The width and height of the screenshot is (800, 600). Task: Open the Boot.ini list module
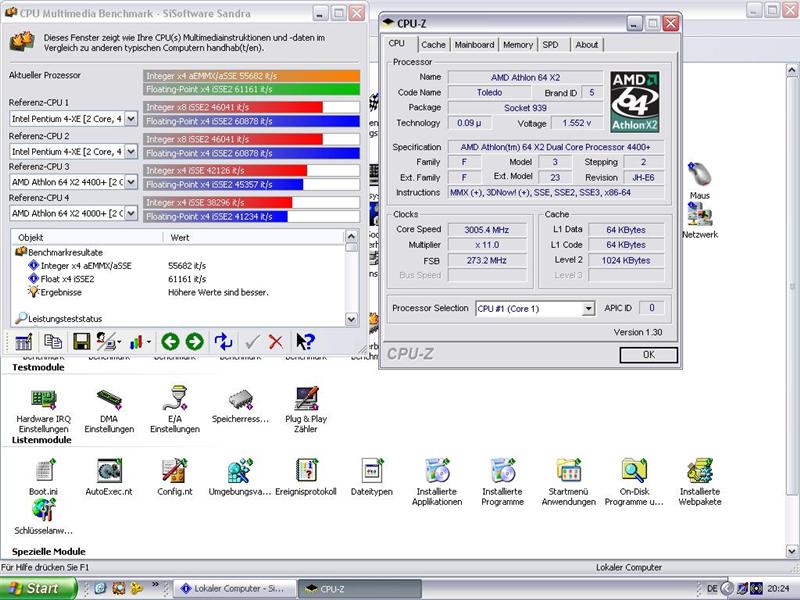point(44,477)
